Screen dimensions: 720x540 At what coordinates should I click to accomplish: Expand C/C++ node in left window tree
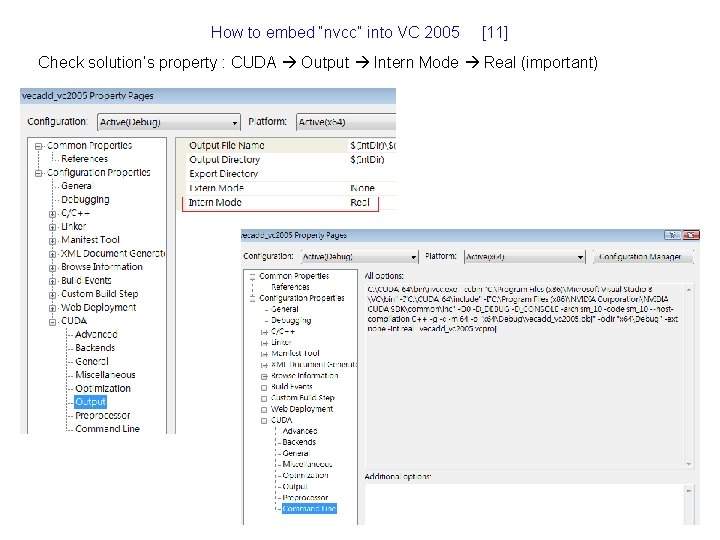click(x=52, y=214)
